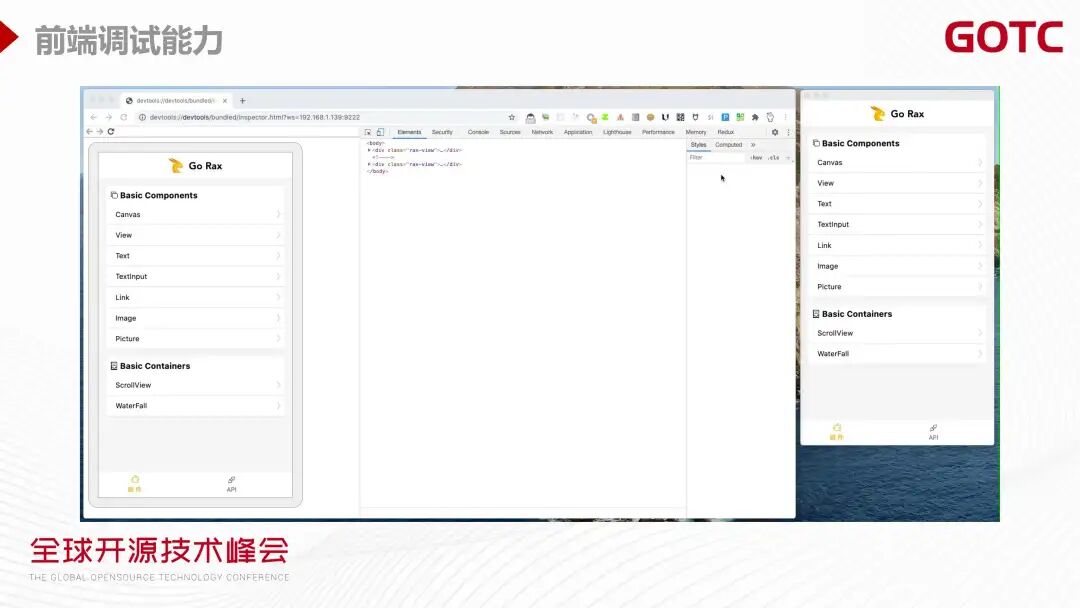1080x608 pixels.
Task: Open DevTools more options kebab menu
Action: (x=788, y=132)
